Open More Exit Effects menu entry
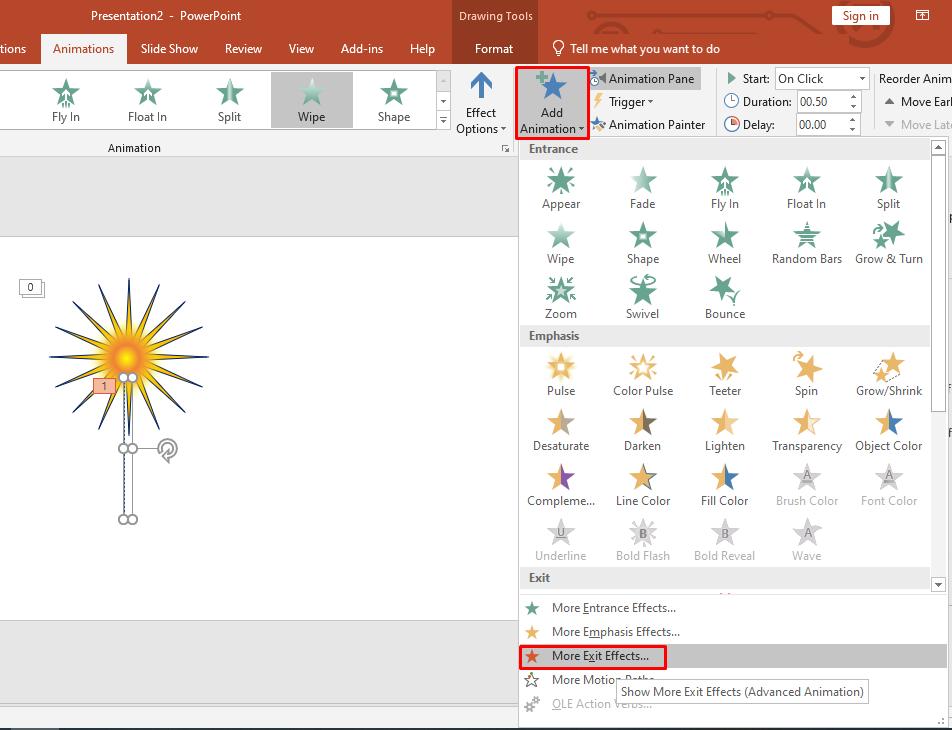The width and height of the screenshot is (952, 730). (x=600, y=657)
